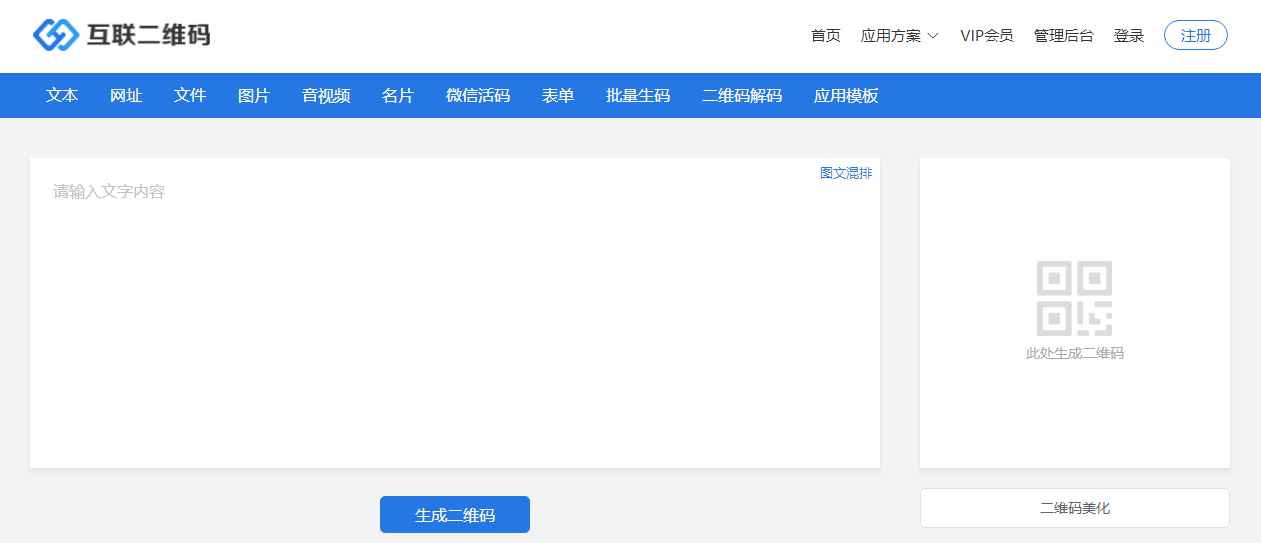Switch to the 网址 tab
The image size is (1261, 543).
tap(126, 96)
